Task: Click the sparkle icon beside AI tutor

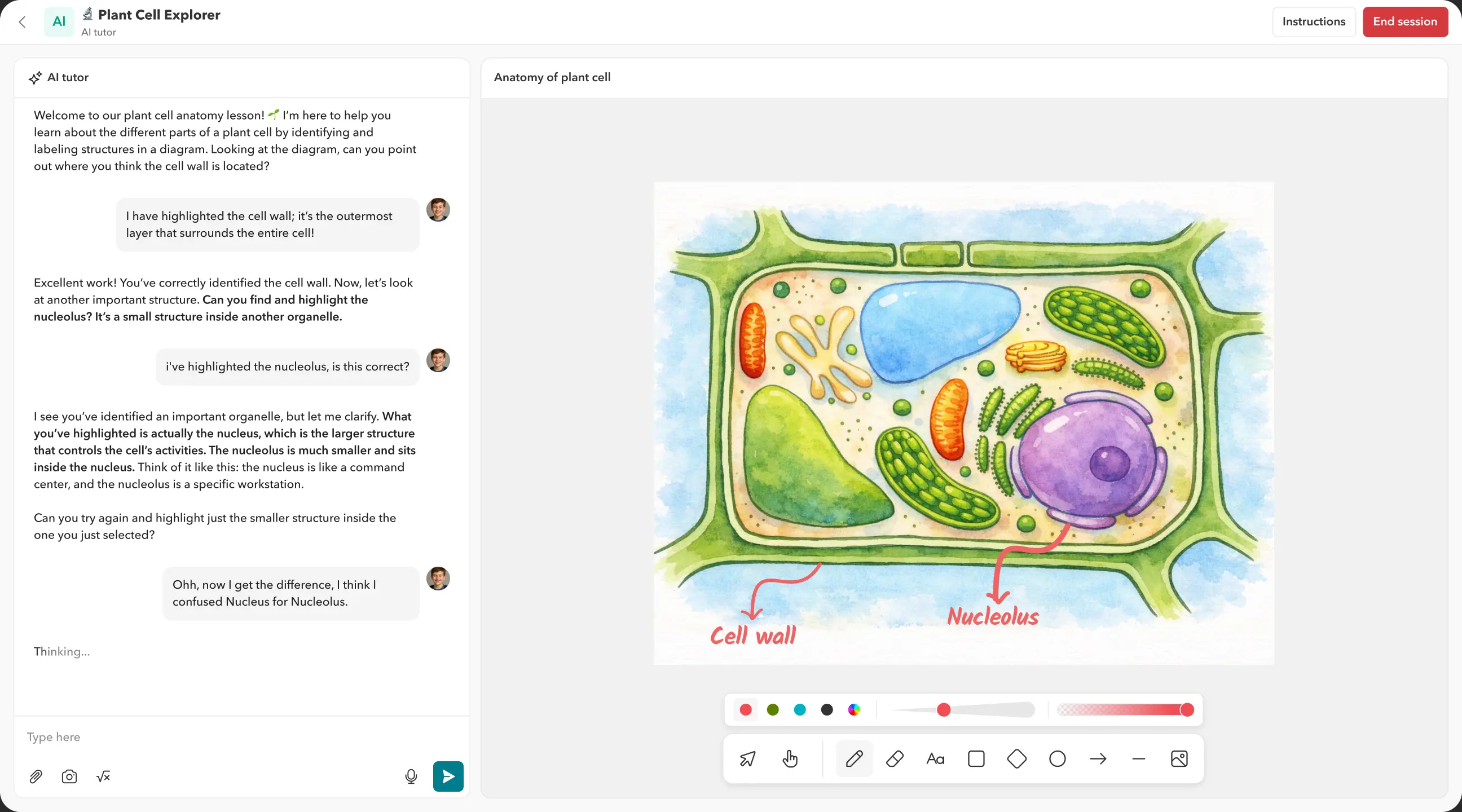Action: click(35, 78)
